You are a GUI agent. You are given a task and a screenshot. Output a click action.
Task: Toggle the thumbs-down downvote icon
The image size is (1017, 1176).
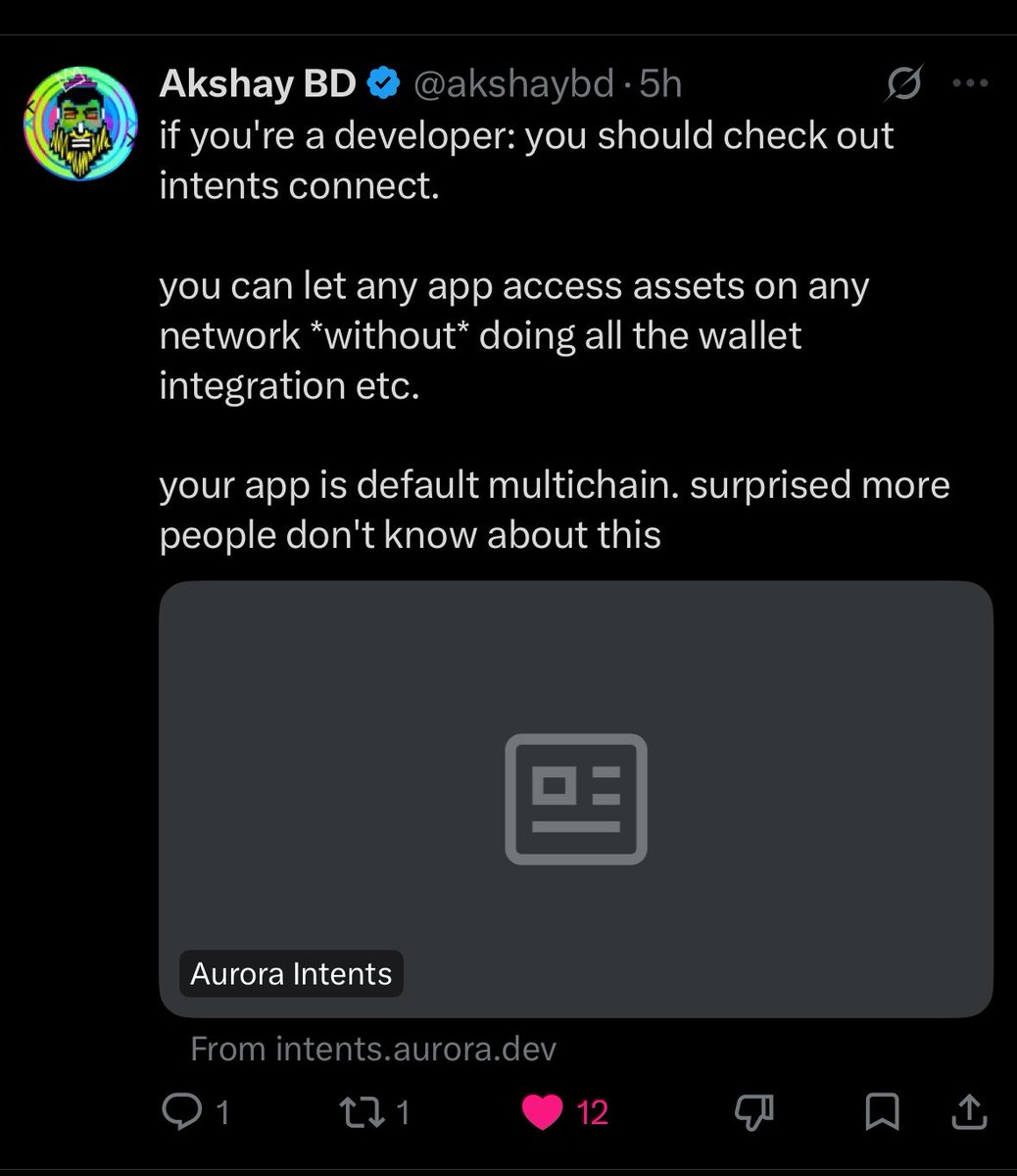click(x=754, y=1111)
